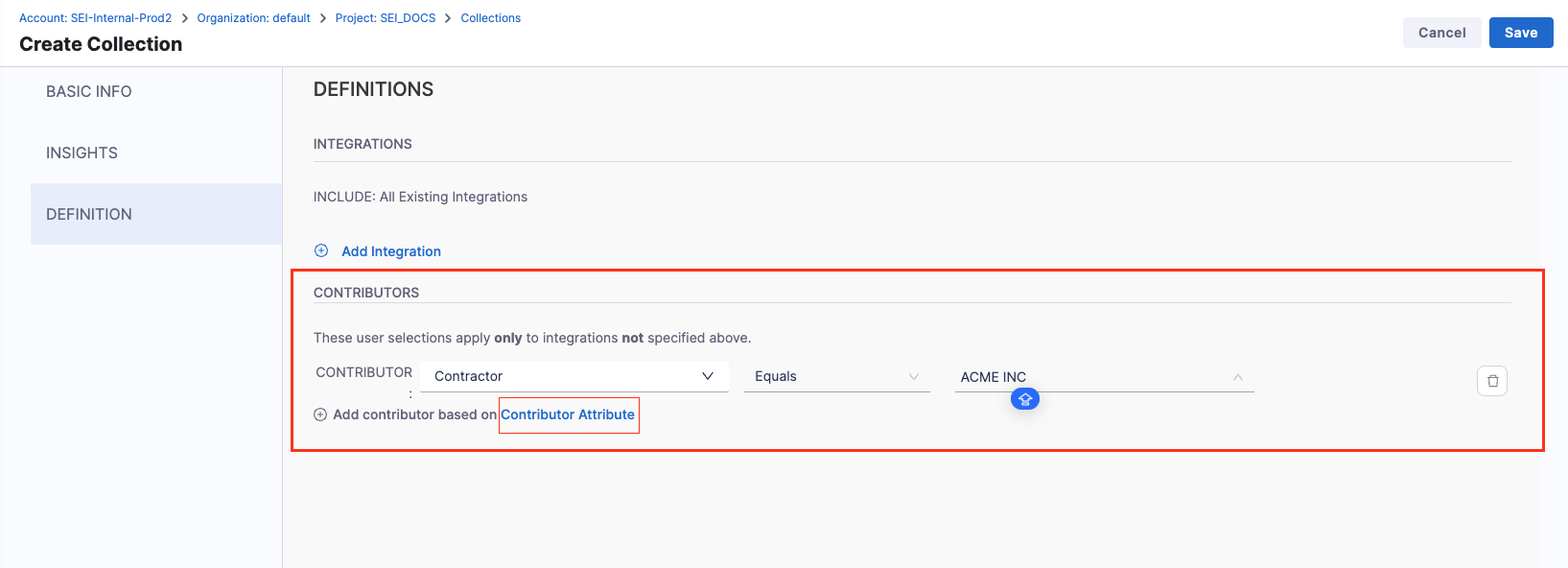Navigate to Account: SEI-Internal-Prod2 breadcrumb
Screen dimensions: 1568x568
[x=95, y=18]
